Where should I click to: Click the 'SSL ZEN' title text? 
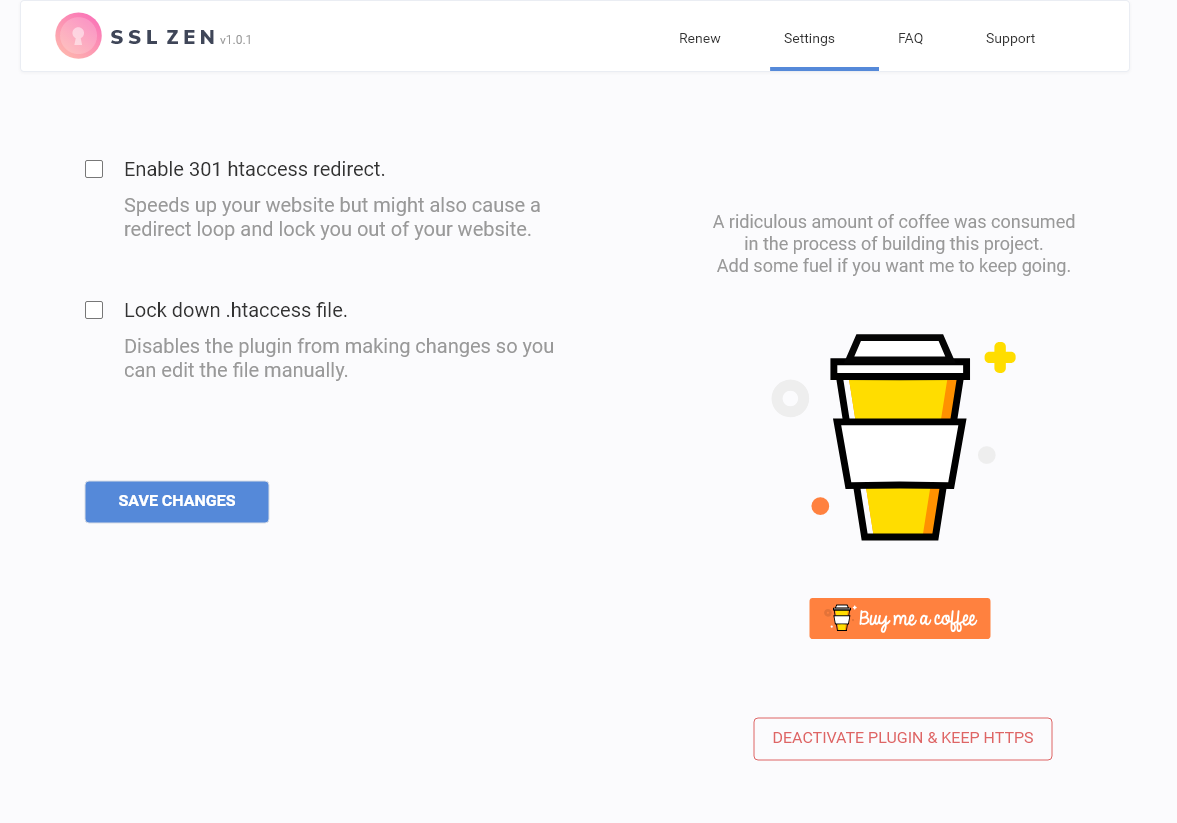pos(163,38)
